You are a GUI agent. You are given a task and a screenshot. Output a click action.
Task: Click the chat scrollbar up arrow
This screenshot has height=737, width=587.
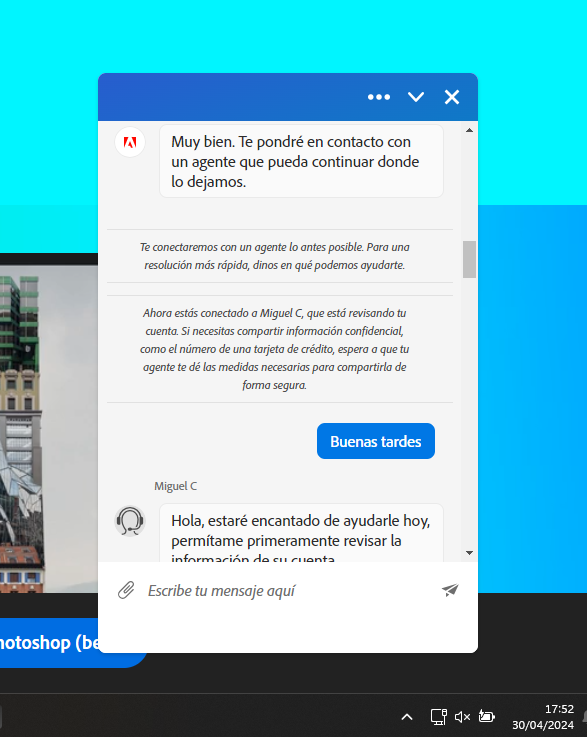(x=469, y=130)
